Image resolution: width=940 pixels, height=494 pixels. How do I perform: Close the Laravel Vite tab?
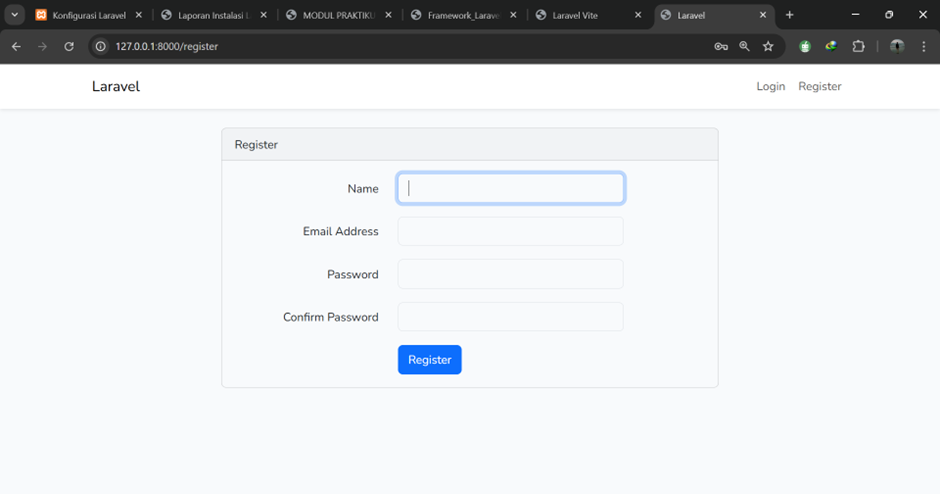(x=637, y=15)
